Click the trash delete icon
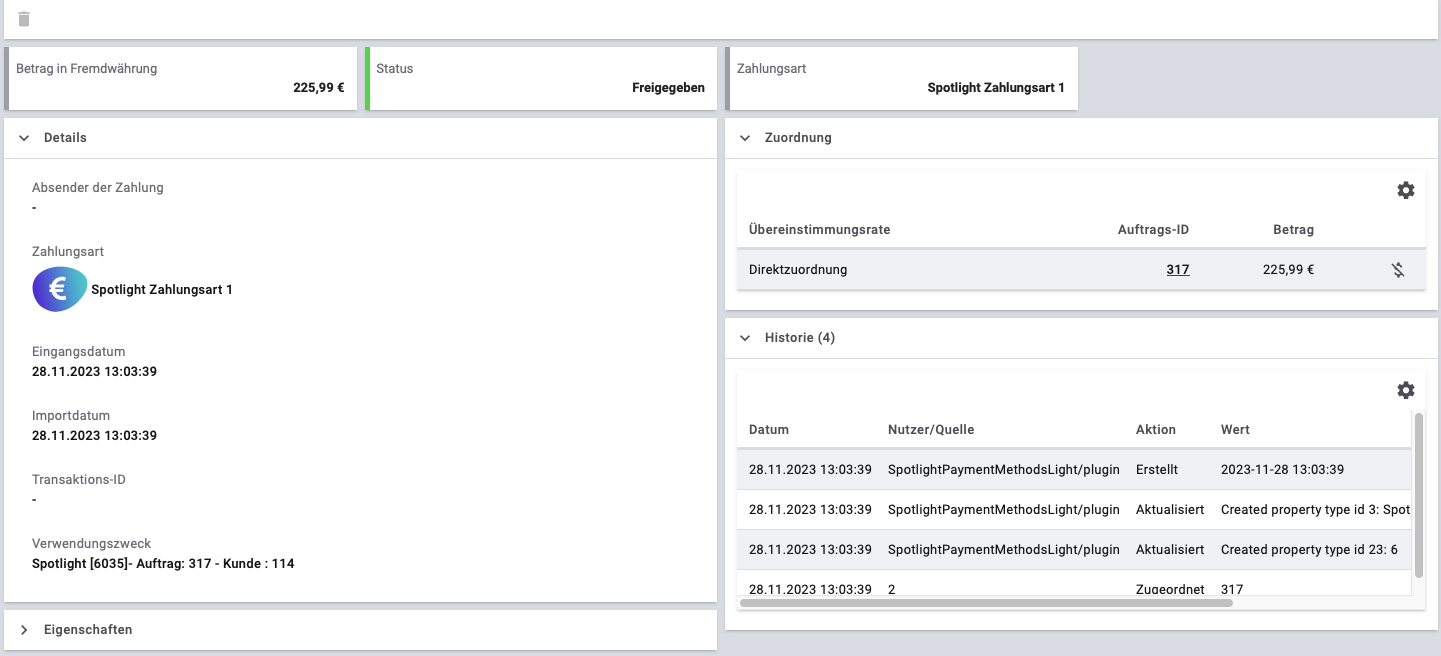This screenshot has width=1441, height=656. (x=24, y=19)
